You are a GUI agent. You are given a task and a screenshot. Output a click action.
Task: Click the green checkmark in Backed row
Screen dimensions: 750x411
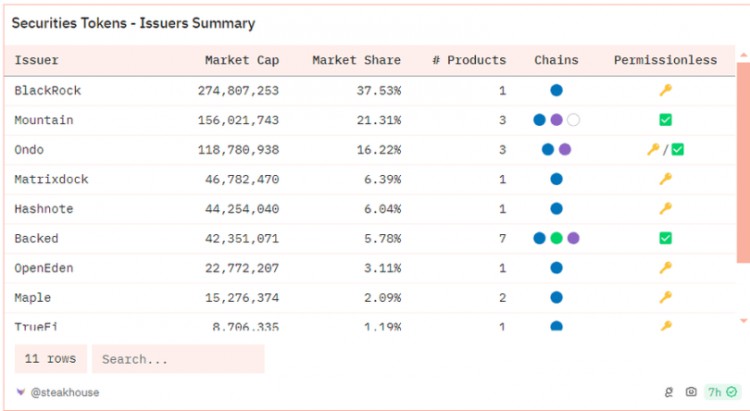point(665,238)
